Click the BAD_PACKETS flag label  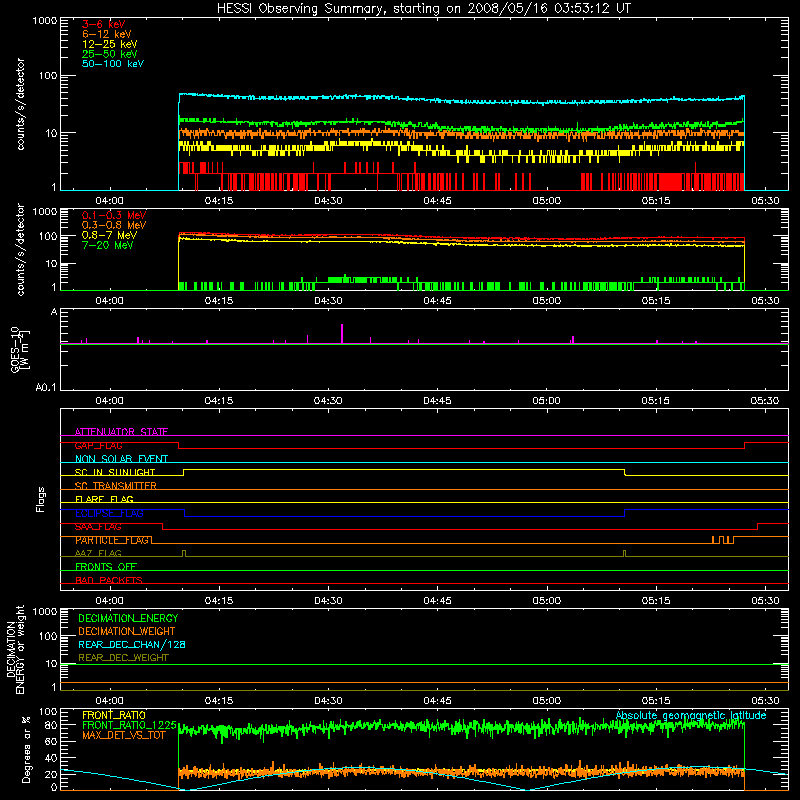(x=109, y=580)
